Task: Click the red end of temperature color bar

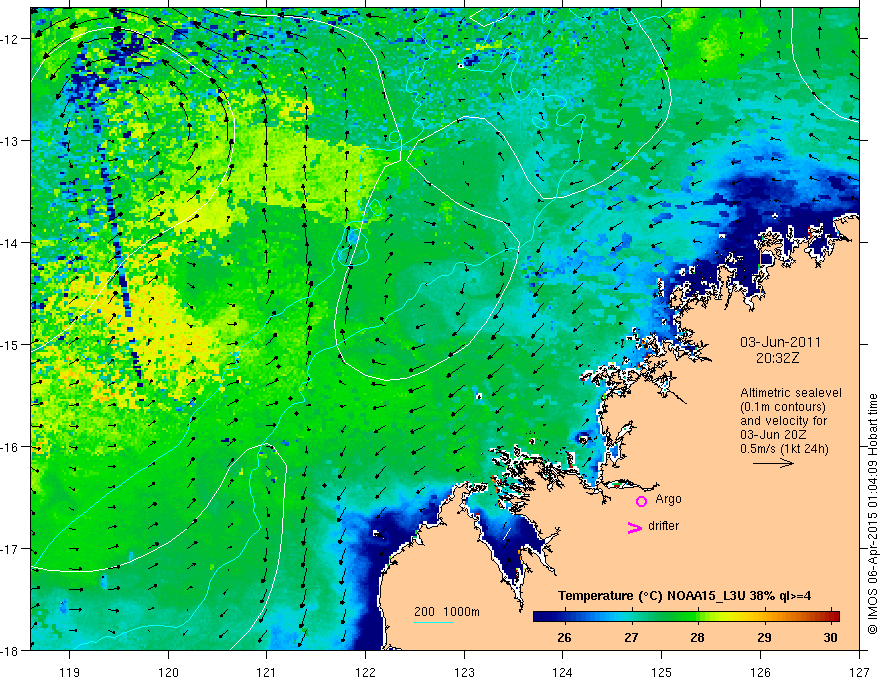Action: (x=833, y=617)
